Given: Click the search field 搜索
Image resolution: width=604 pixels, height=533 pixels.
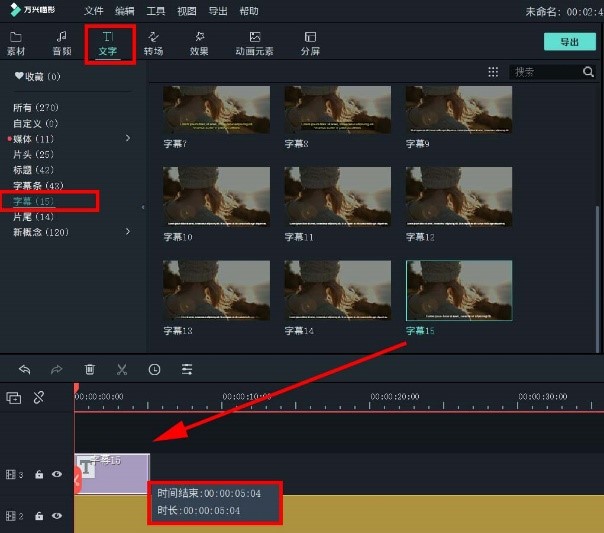Looking at the screenshot, I should tap(545, 72).
